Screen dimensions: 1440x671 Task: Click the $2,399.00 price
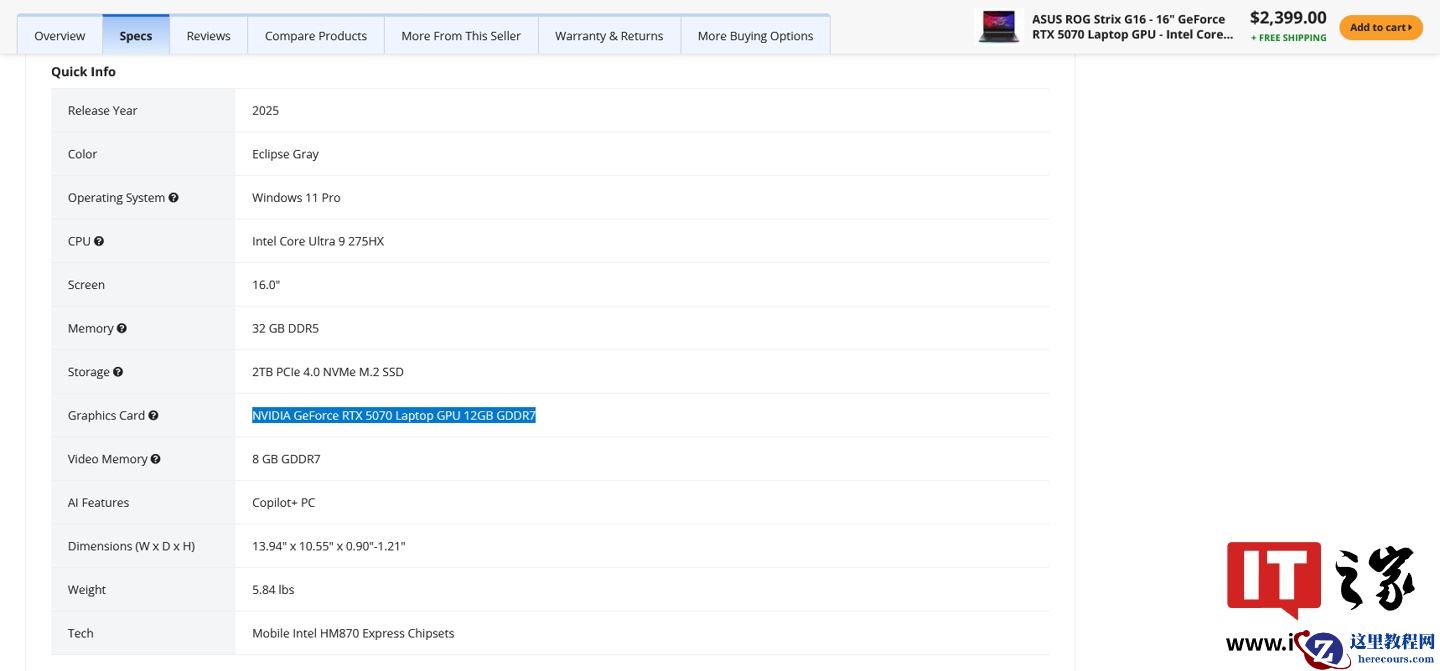pos(1288,18)
